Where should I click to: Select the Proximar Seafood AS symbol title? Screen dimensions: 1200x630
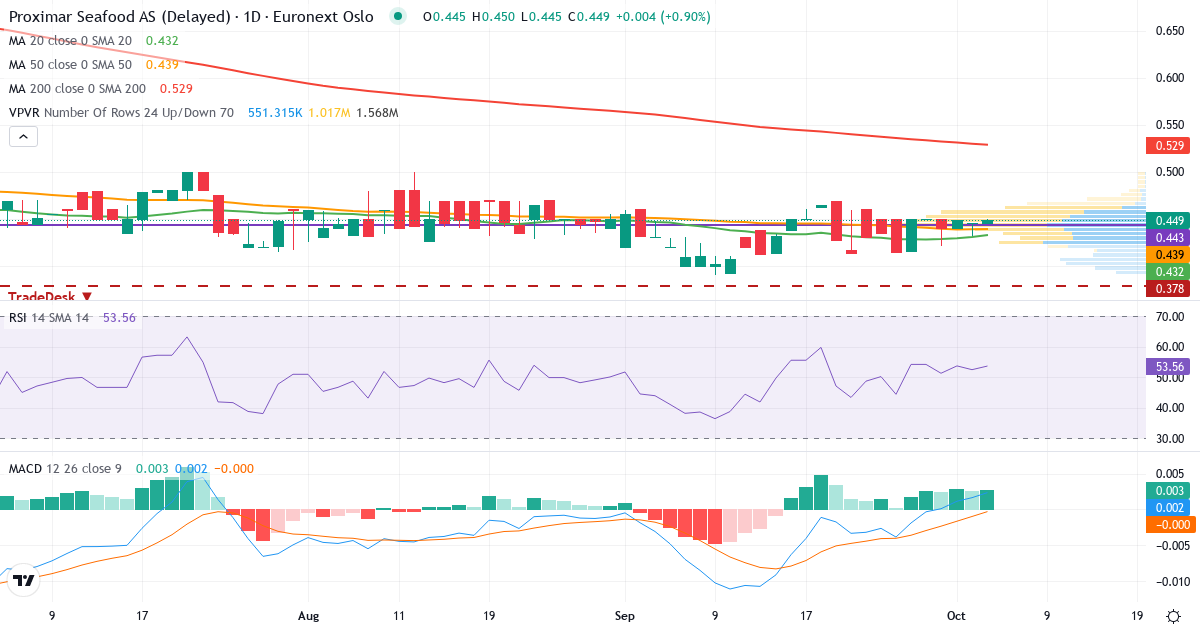tap(191, 17)
